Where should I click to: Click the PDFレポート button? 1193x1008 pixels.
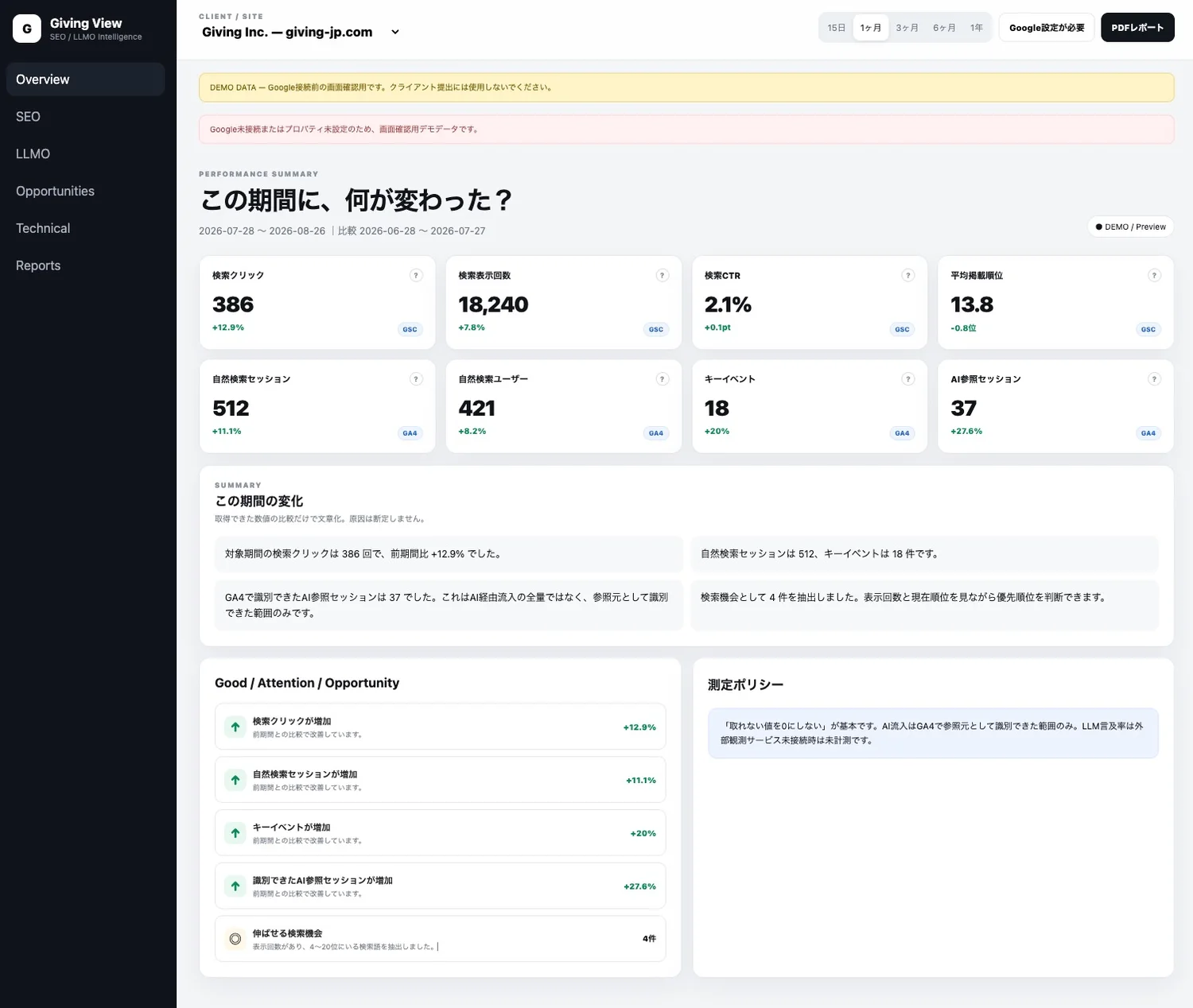[x=1137, y=28]
